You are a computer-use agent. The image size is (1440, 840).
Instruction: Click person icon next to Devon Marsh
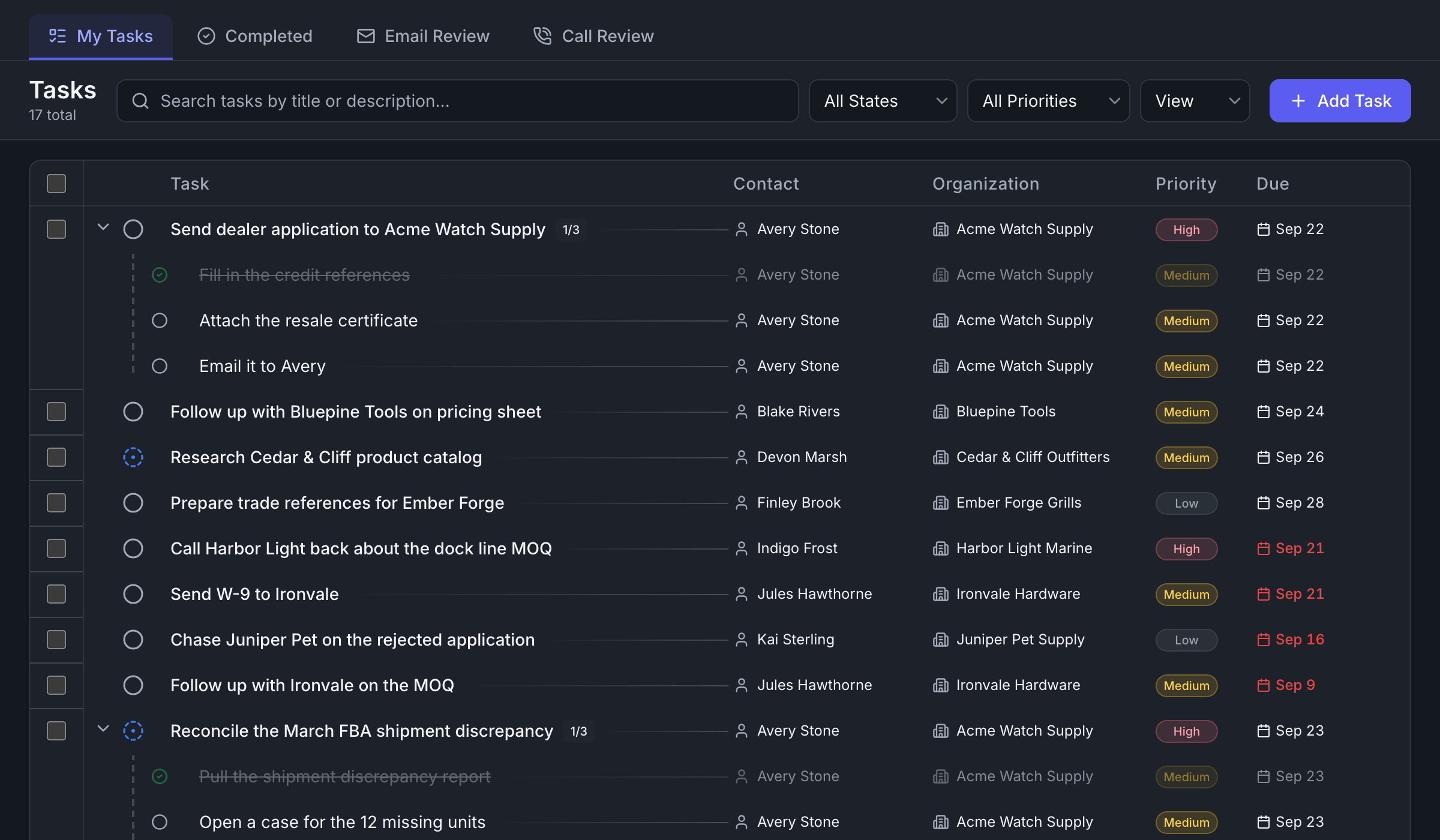pos(742,457)
